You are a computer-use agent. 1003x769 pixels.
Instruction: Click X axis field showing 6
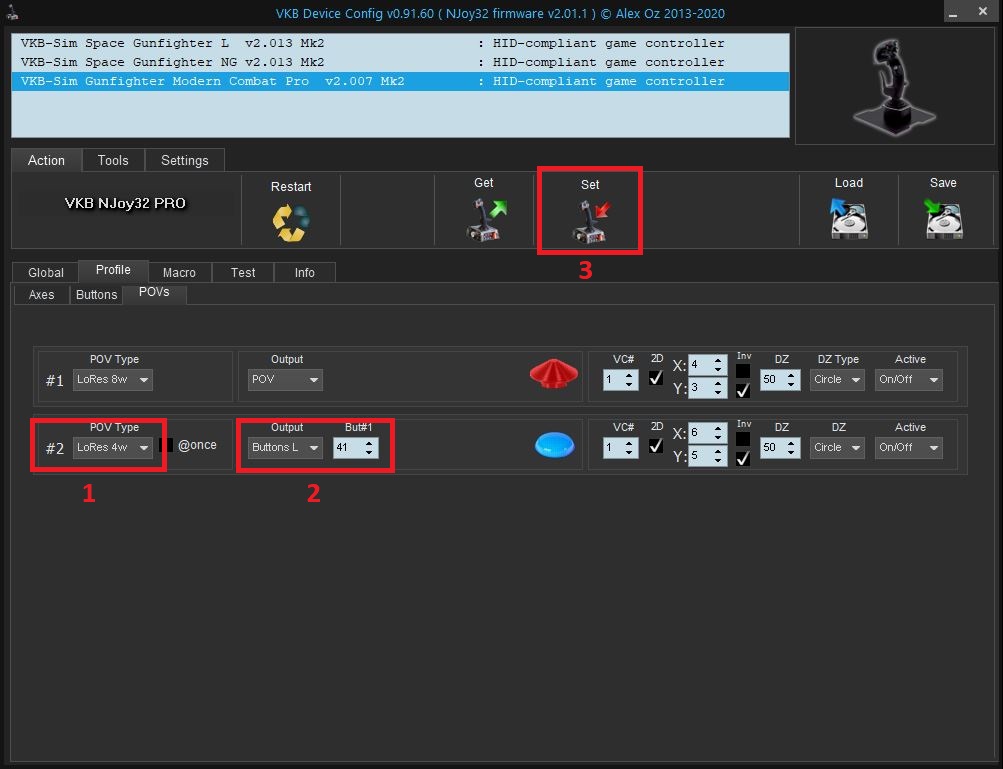pos(707,433)
